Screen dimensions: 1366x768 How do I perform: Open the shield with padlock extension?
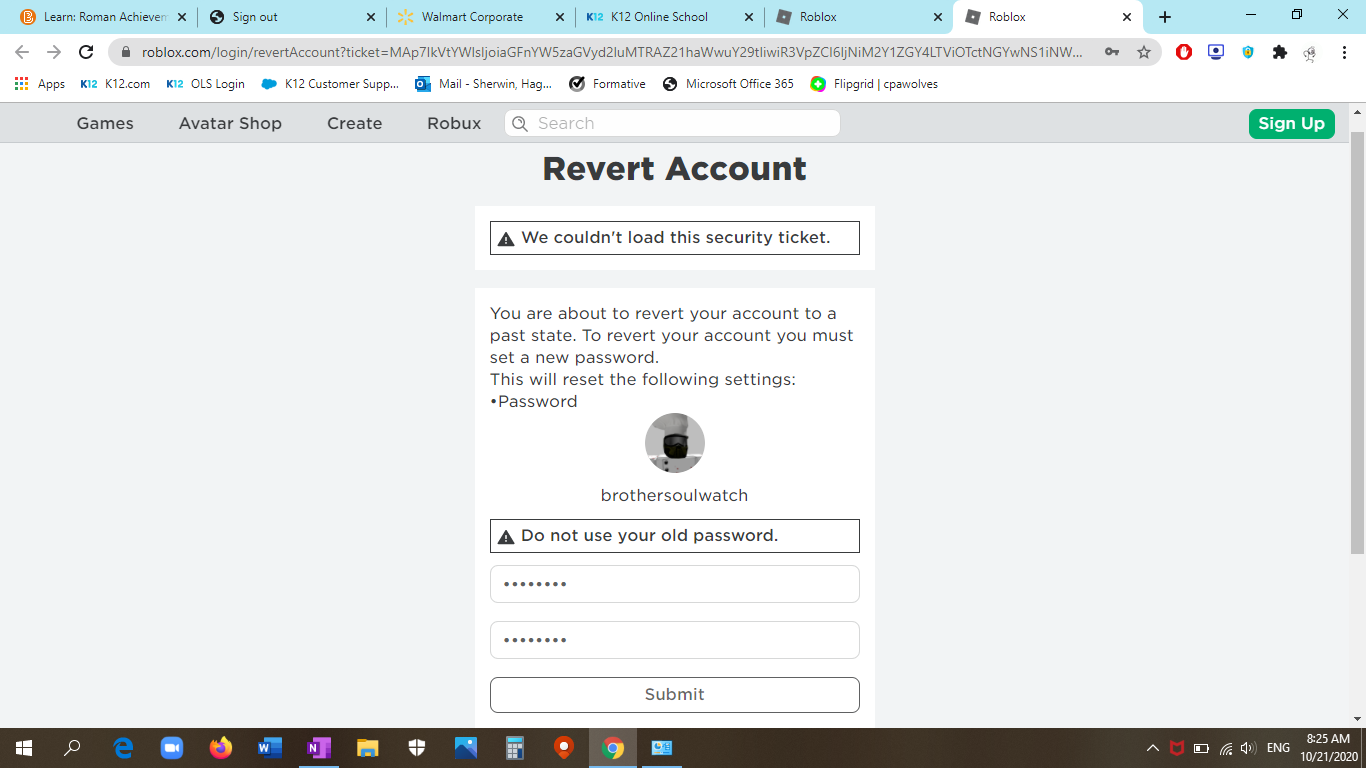coord(1248,52)
